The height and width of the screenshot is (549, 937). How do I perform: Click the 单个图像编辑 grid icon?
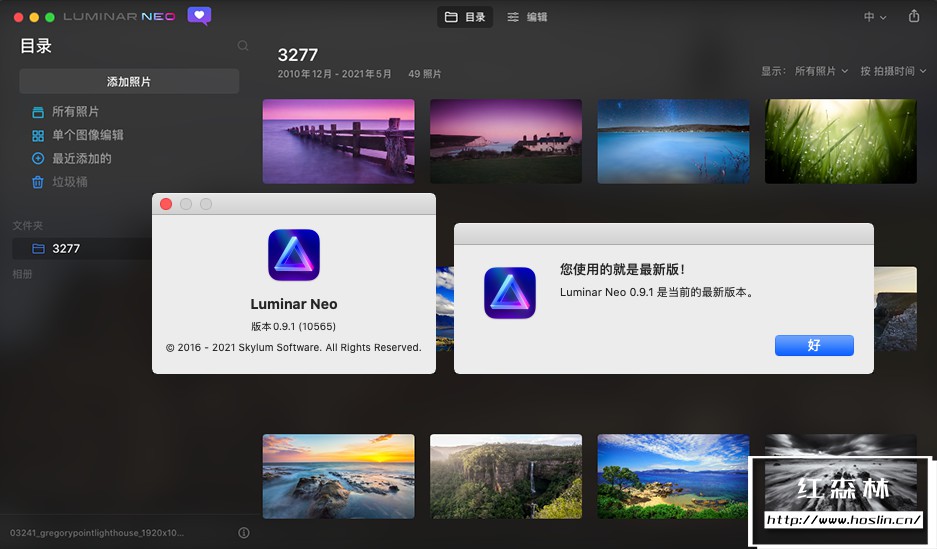click(38, 136)
